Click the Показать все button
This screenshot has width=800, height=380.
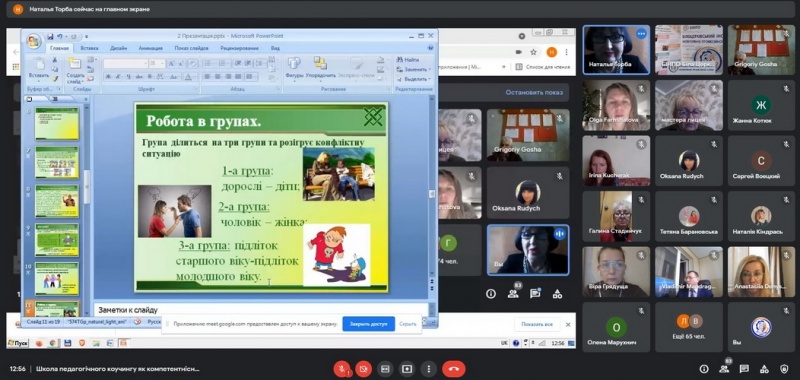[537, 324]
